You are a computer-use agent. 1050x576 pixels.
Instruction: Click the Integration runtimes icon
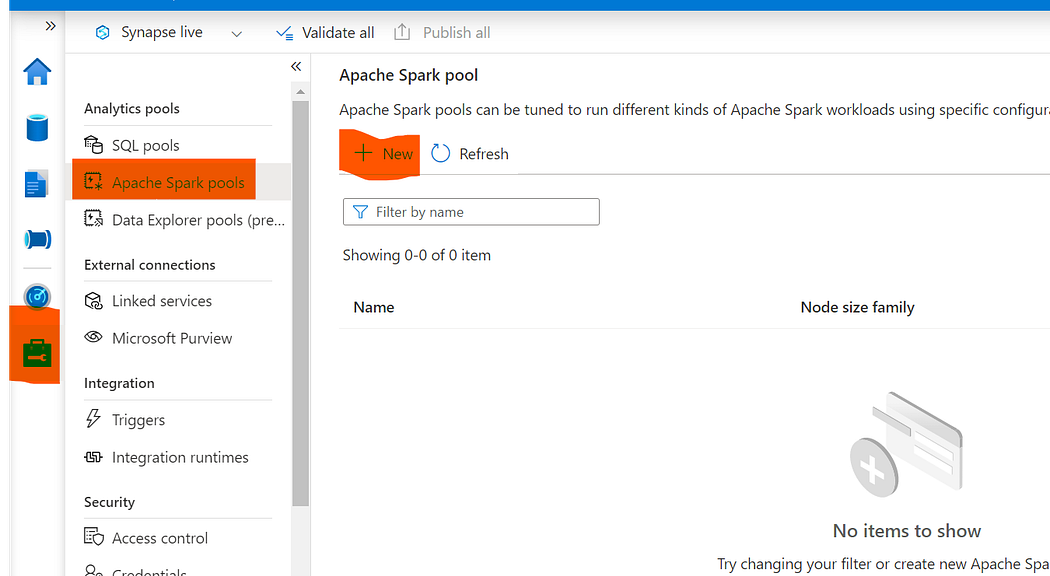point(93,457)
